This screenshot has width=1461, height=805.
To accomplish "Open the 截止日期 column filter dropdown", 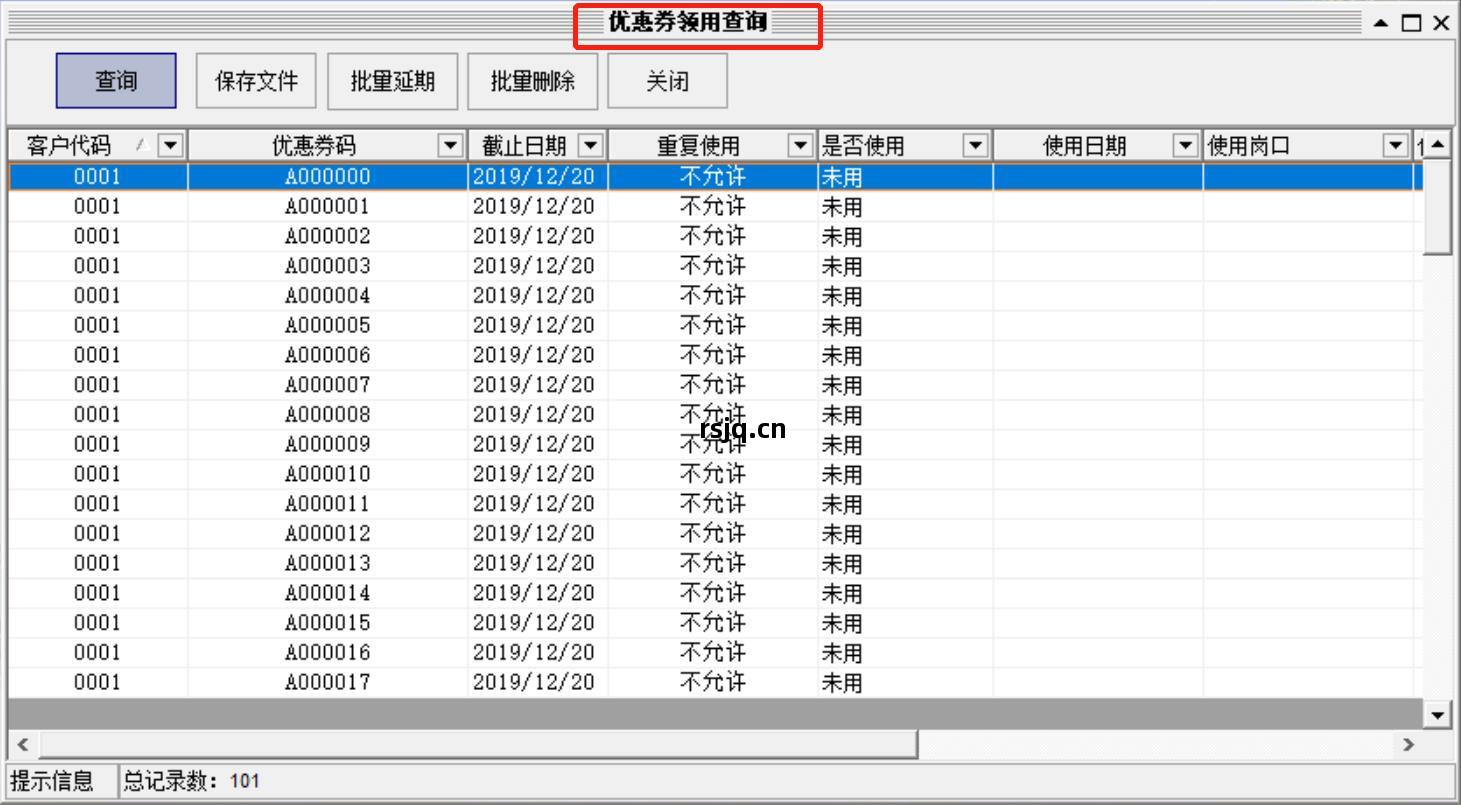I will (x=592, y=144).
